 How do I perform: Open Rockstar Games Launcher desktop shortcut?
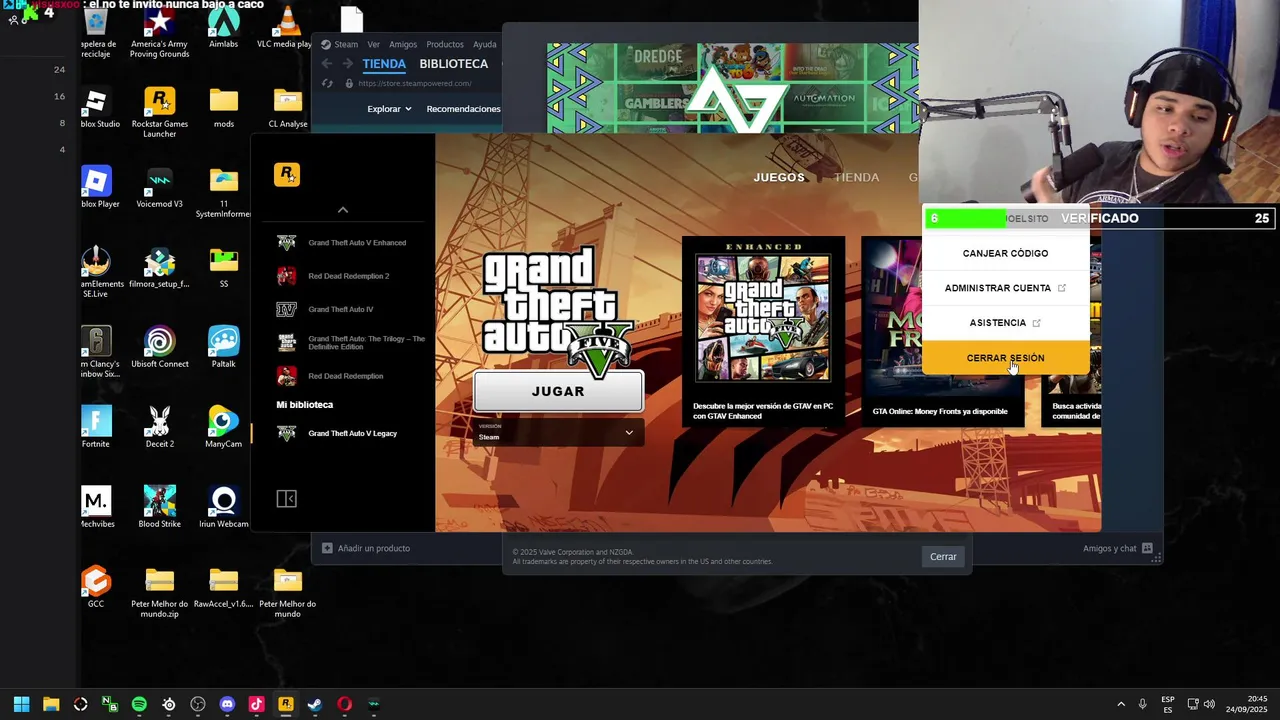(159, 113)
